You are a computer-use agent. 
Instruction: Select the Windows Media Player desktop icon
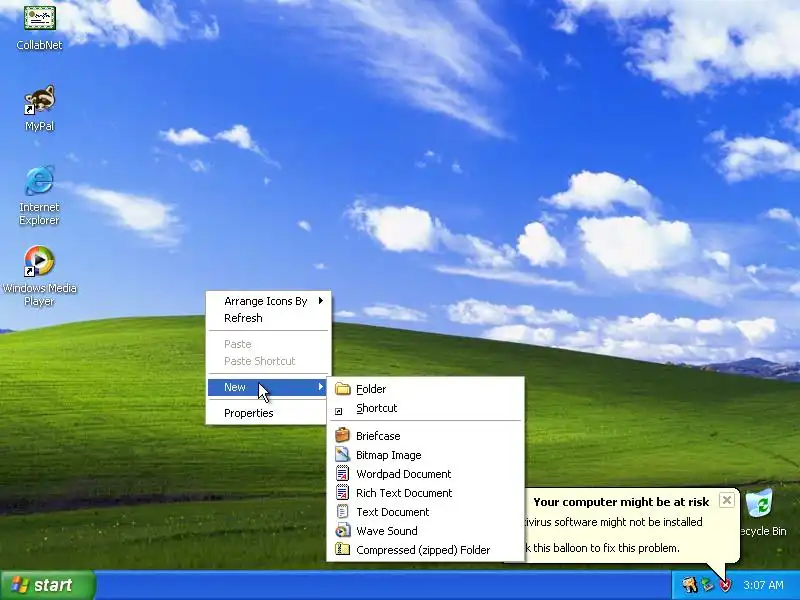click(x=39, y=261)
